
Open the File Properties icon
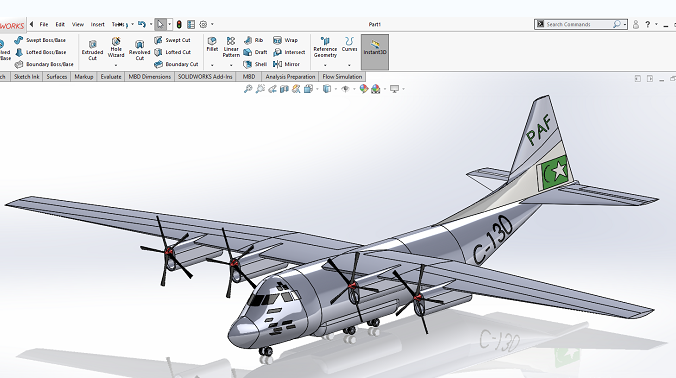click(x=191, y=25)
